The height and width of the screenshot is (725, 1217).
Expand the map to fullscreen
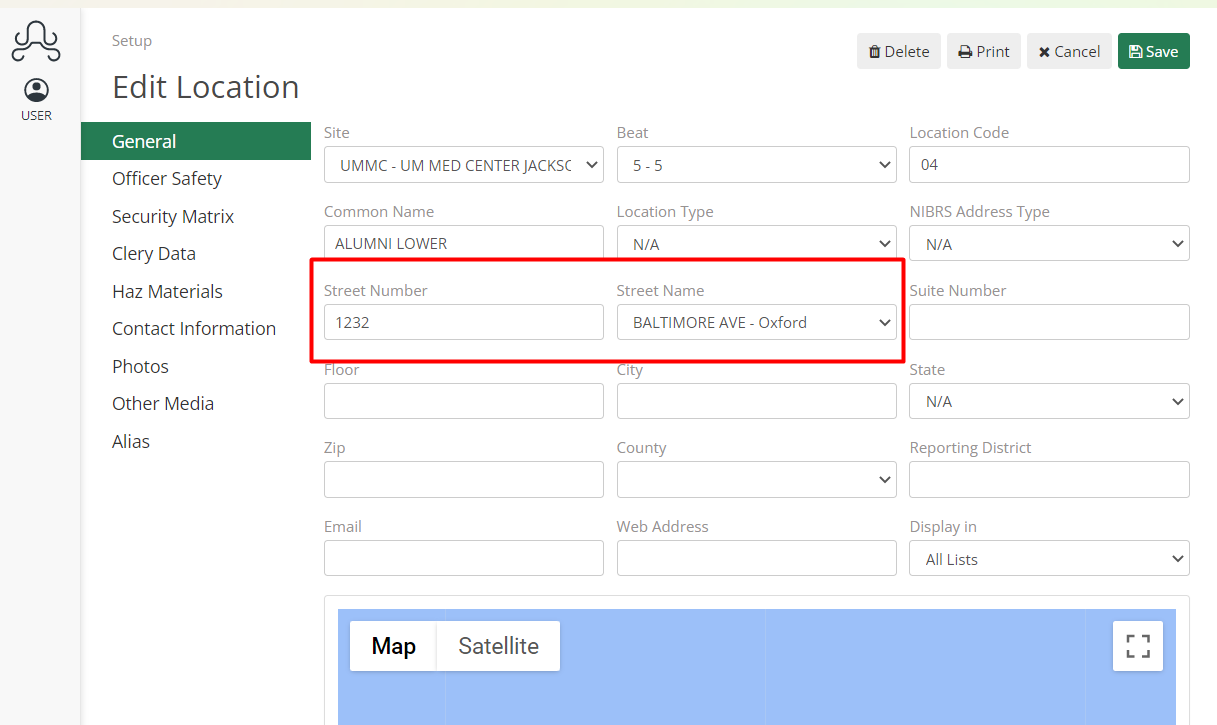coord(1137,645)
